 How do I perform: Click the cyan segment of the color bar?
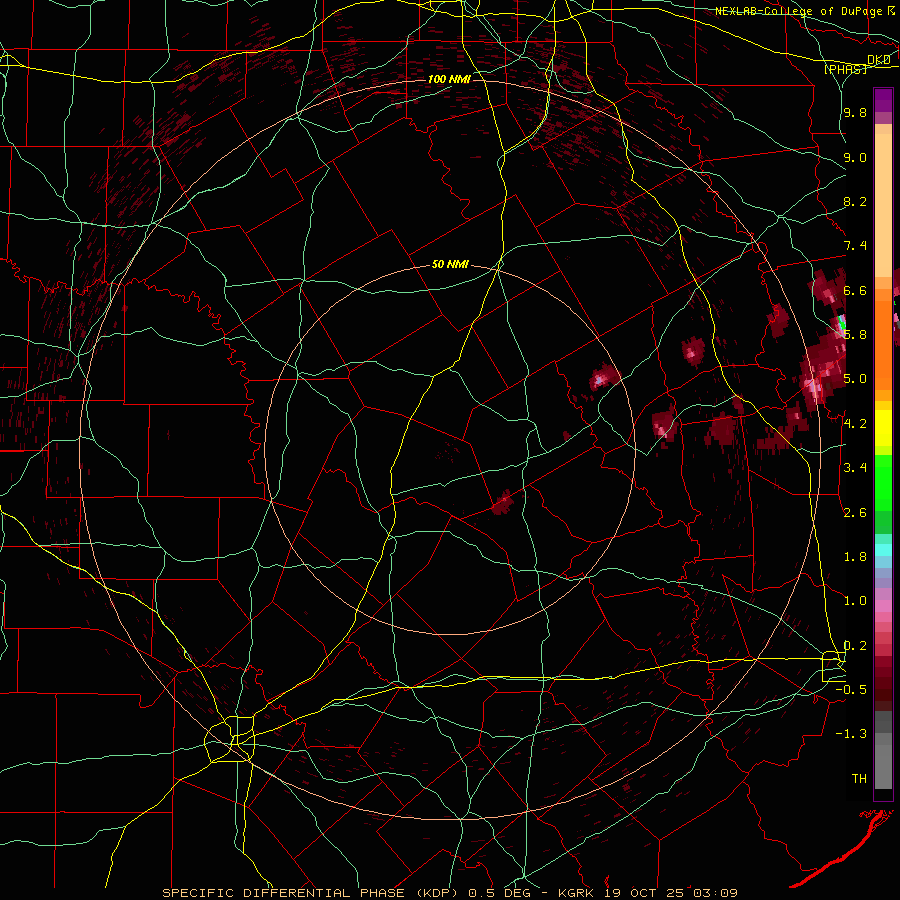[x=883, y=550]
